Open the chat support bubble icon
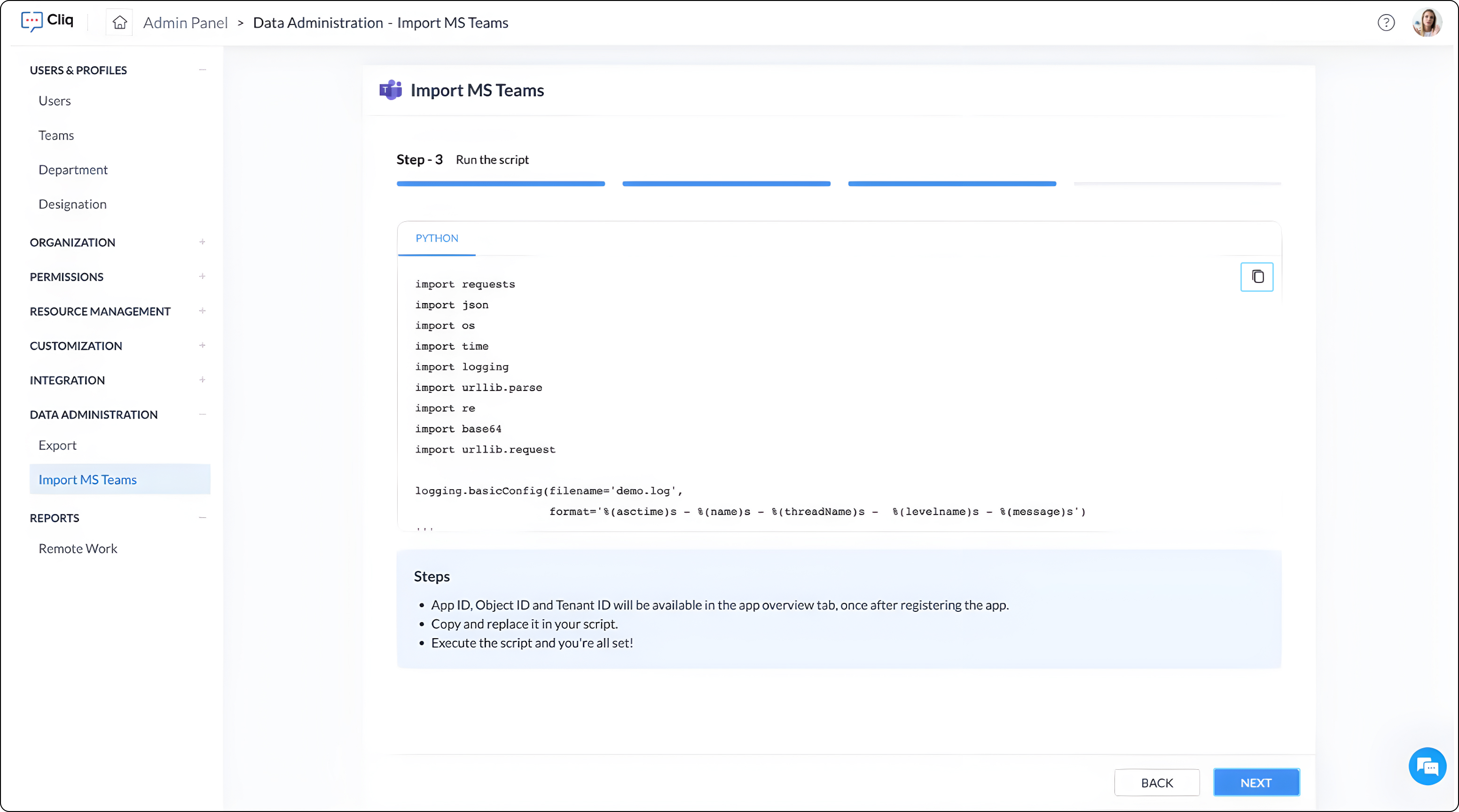Screen dimensions: 1459x812 [1427, 766]
